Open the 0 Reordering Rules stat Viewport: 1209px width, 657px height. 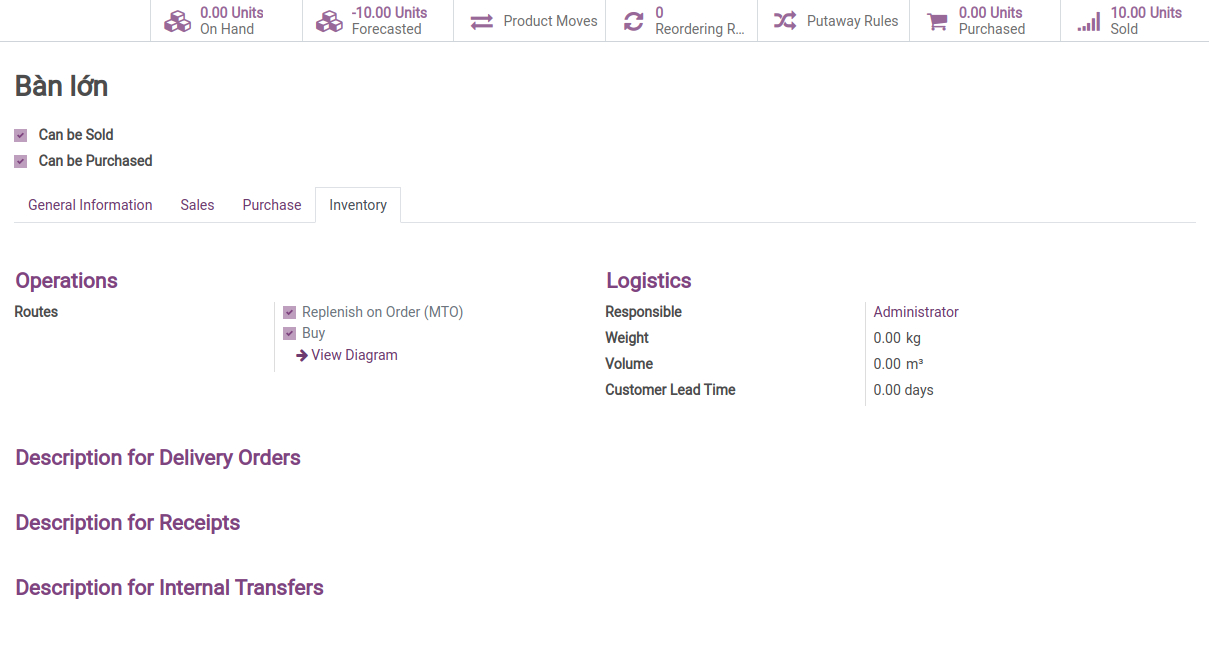pyautogui.click(x=681, y=21)
